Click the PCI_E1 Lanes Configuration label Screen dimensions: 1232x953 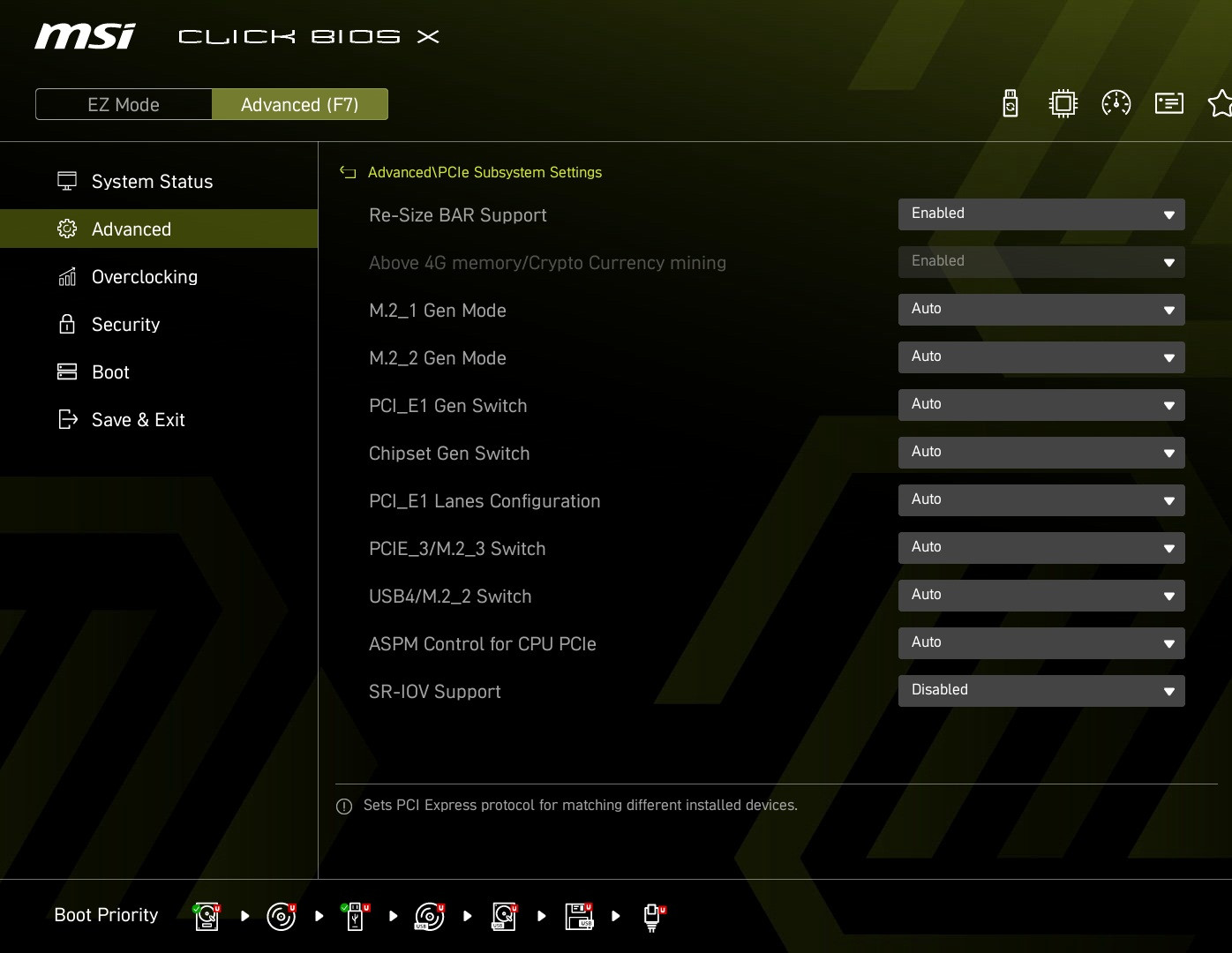(x=485, y=501)
